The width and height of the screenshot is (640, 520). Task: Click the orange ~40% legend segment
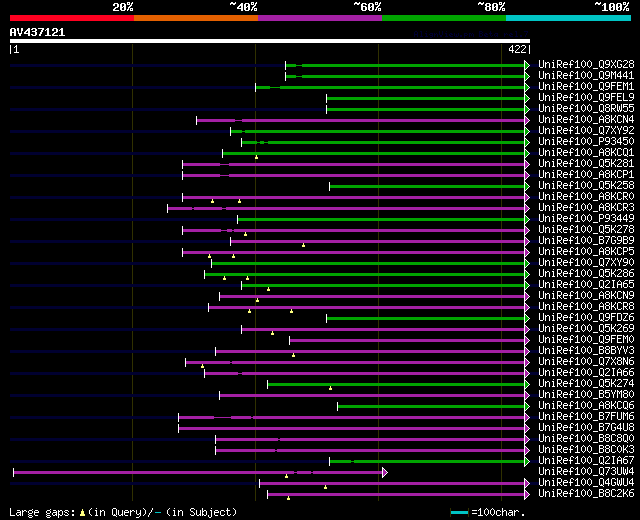(196, 18)
